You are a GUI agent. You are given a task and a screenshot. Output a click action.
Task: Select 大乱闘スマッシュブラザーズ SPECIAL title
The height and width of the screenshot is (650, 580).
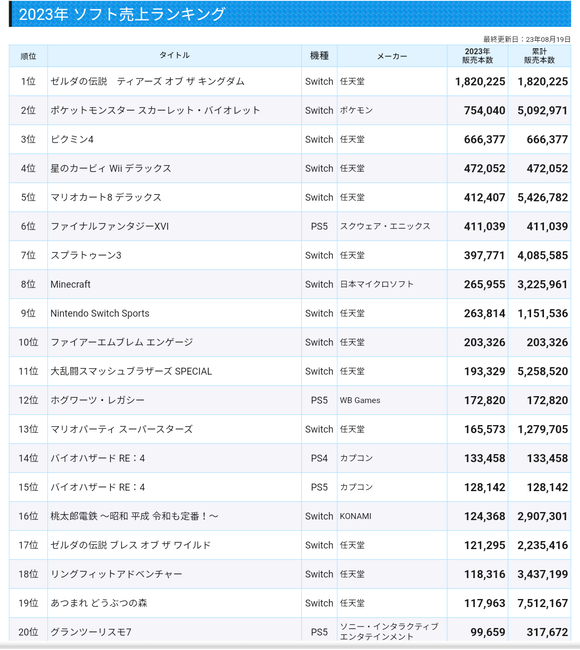[131, 371]
